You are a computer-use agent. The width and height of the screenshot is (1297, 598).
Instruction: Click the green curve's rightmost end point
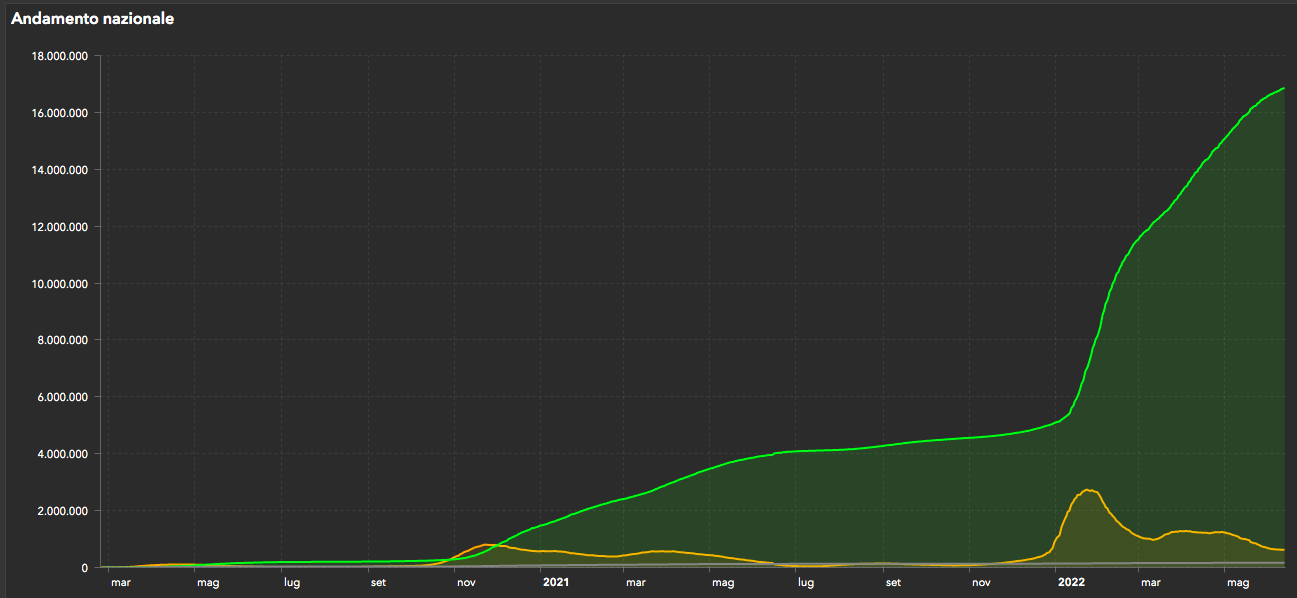click(x=1283, y=89)
